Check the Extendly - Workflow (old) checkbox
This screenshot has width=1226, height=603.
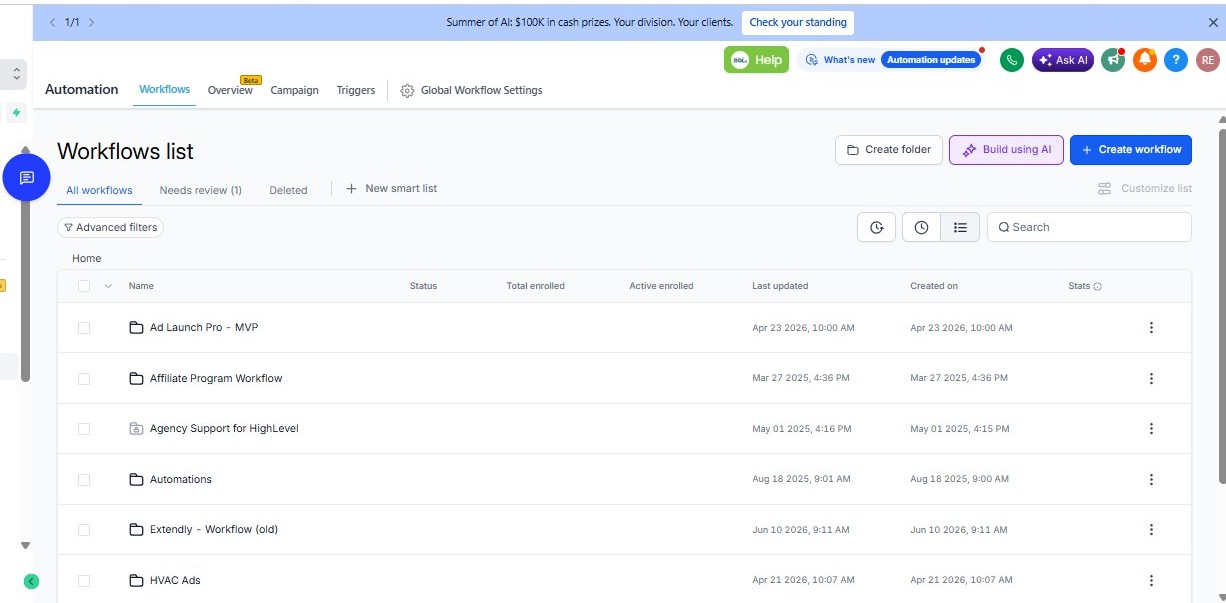84,530
